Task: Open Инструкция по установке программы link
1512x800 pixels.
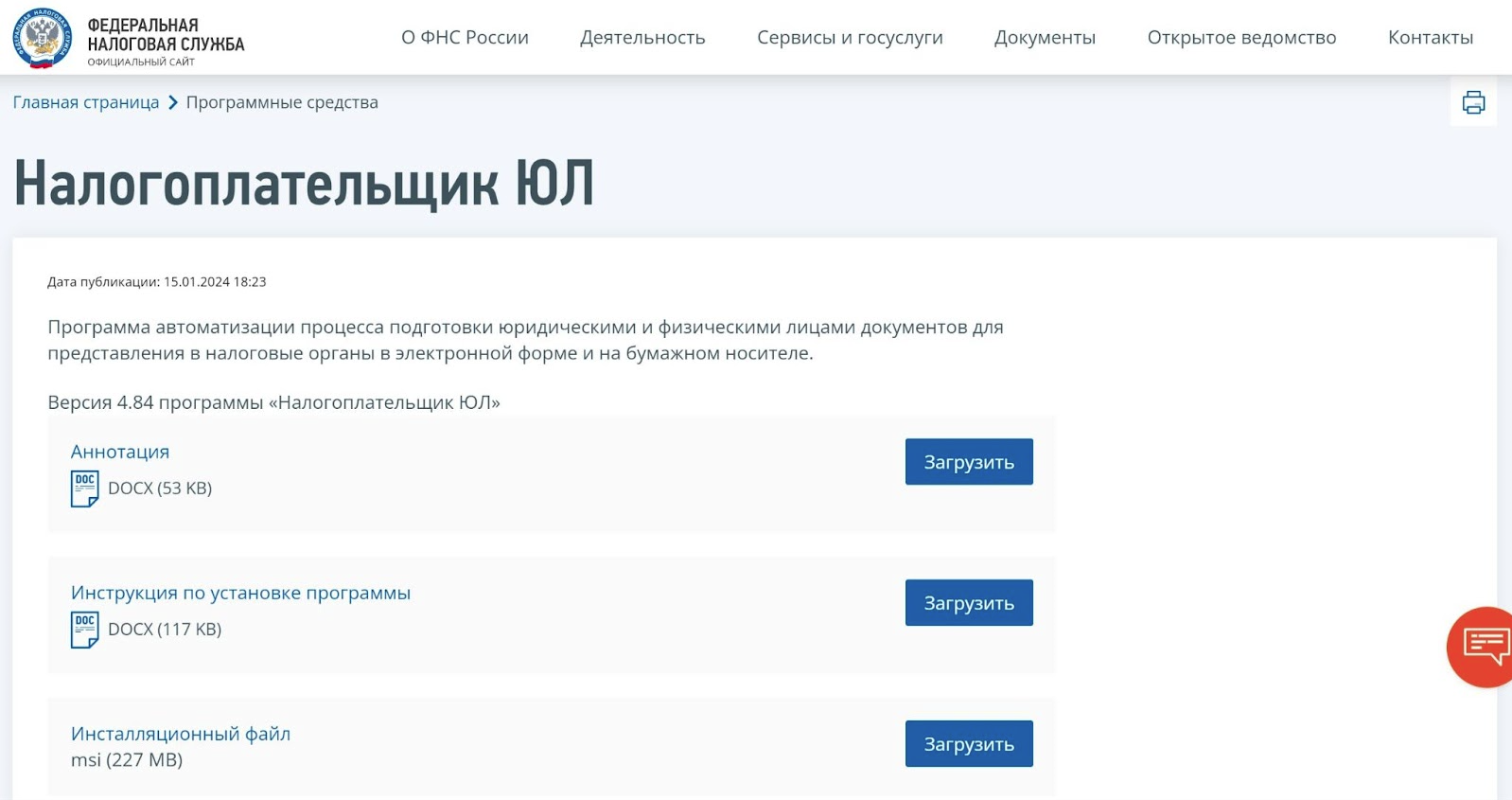Action: [x=240, y=593]
